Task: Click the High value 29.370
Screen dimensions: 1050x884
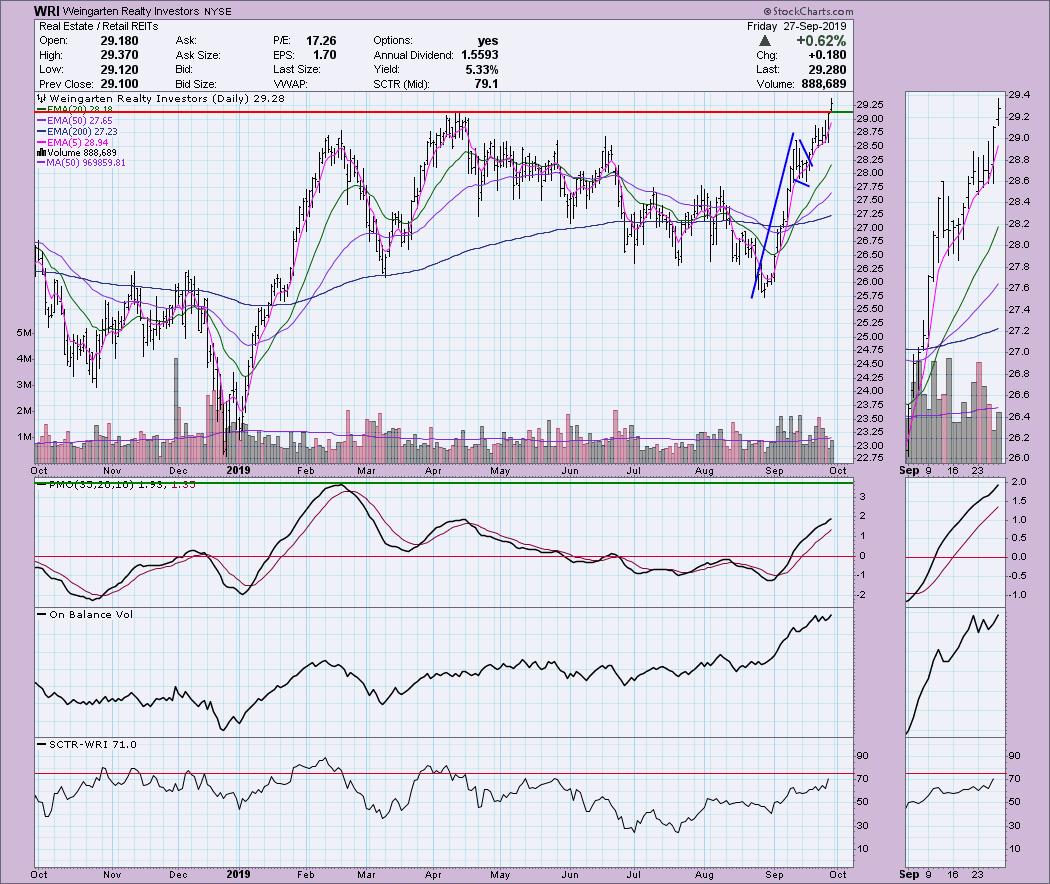Action: (x=119, y=55)
